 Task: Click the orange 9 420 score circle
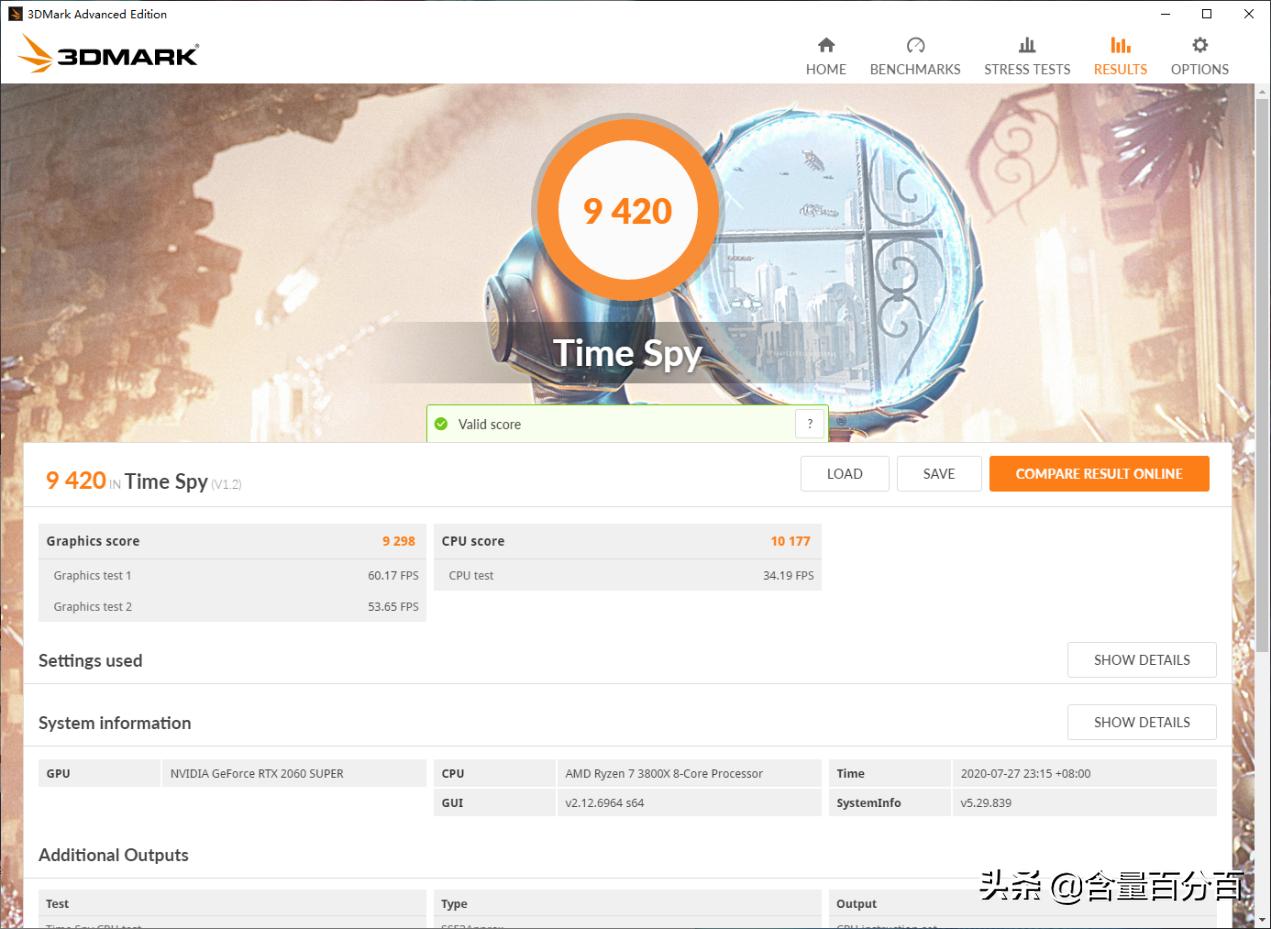coord(627,208)
